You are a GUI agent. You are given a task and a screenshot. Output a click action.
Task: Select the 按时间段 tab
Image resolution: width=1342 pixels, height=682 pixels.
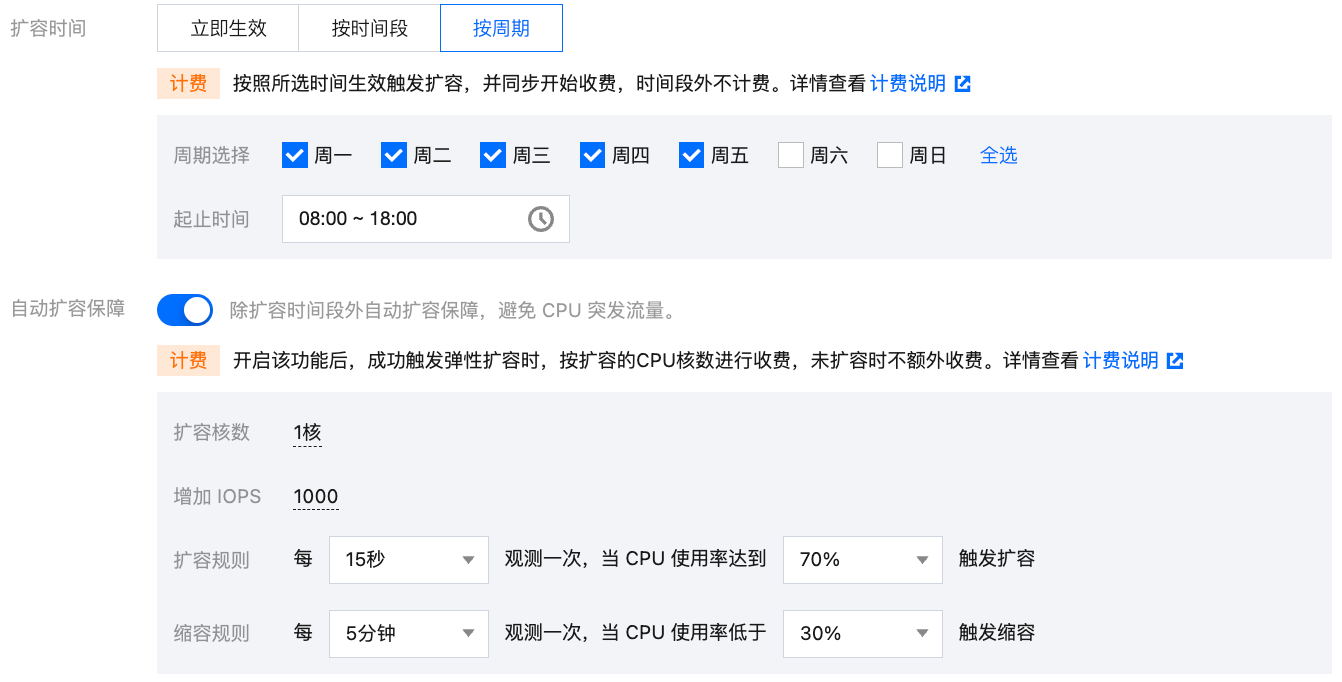(370, 28)
